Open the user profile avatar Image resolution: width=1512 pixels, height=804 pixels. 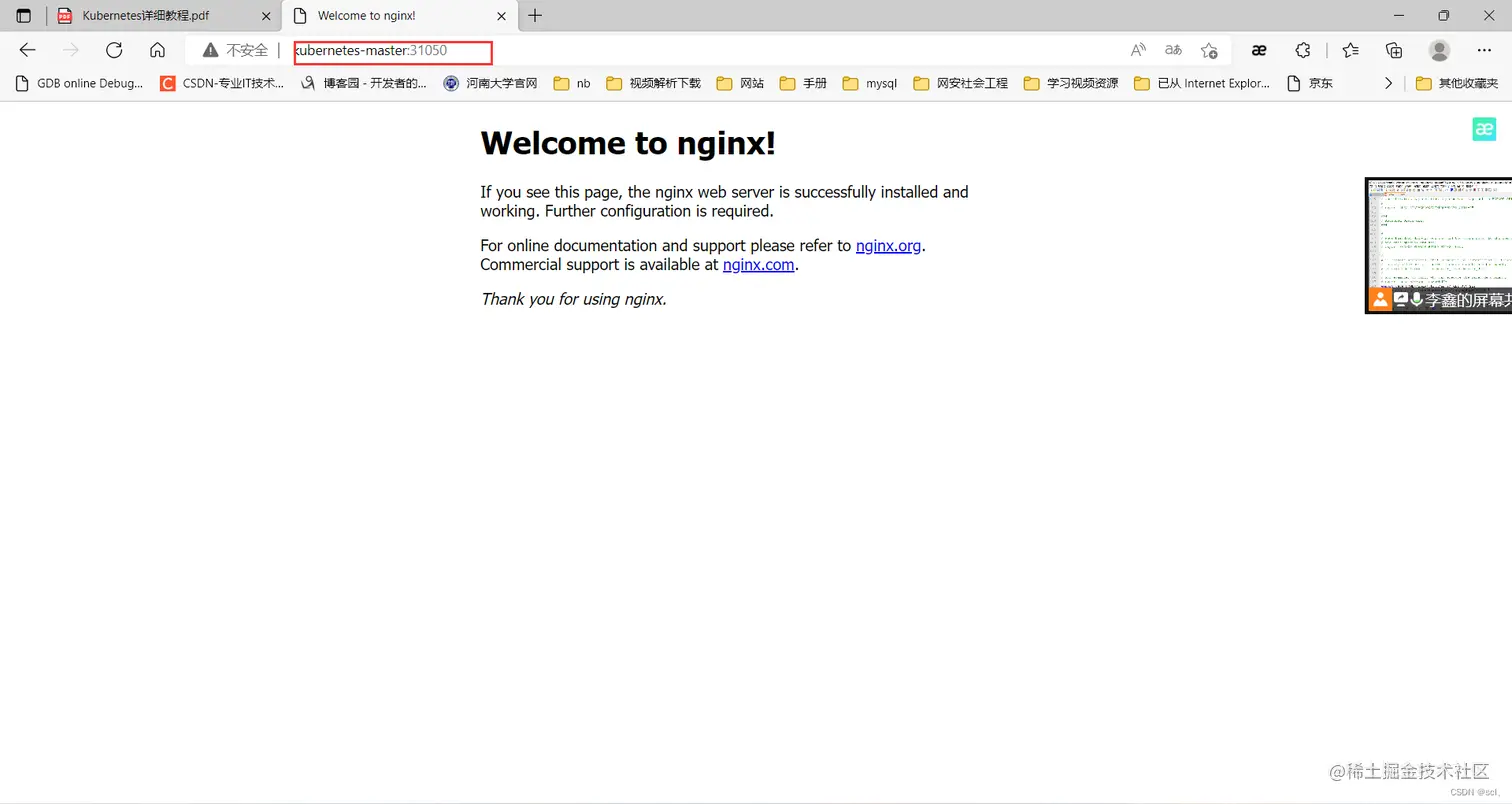tap(1440, 50)
